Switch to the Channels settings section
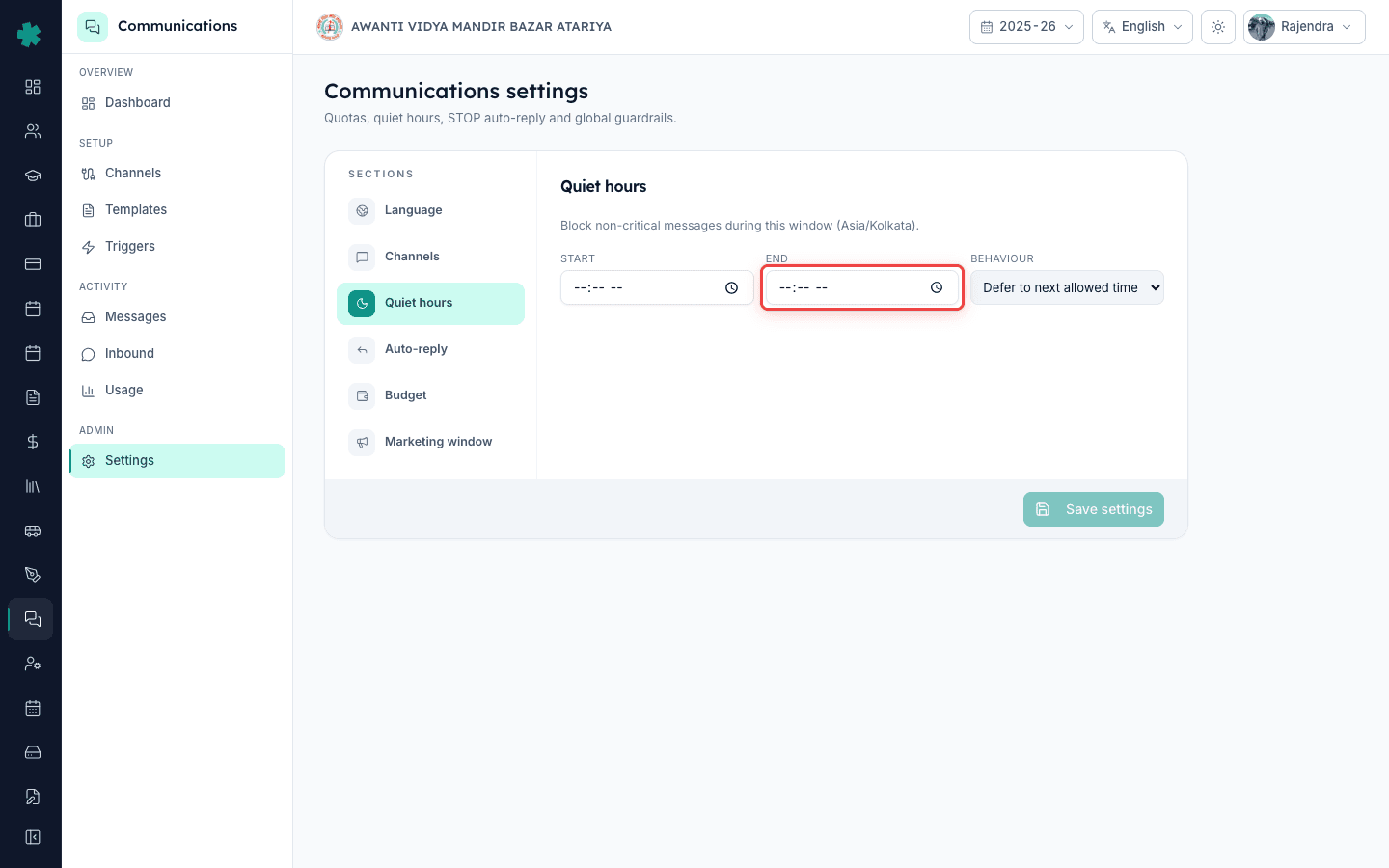Screen dimensions: 1389x868 430,257
